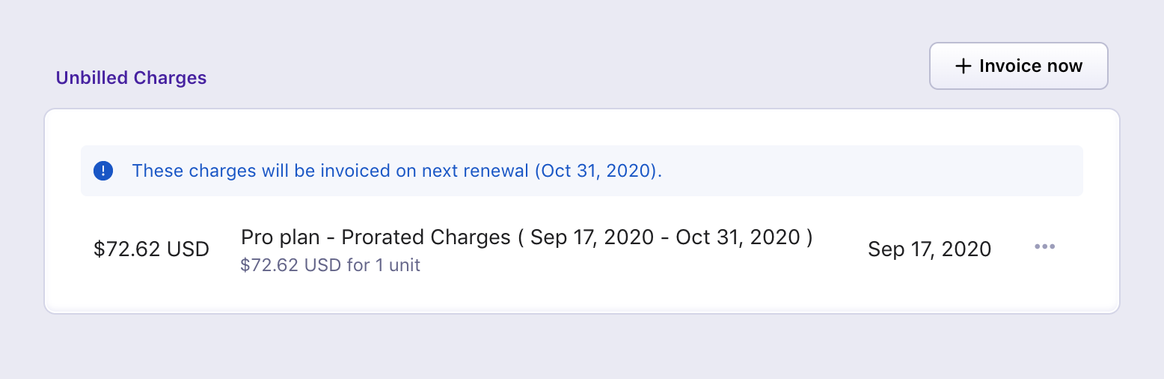Click the (Oct 31, 2020) renewal date in banner
Screen dimensions: 1164x379
point(597,171)
